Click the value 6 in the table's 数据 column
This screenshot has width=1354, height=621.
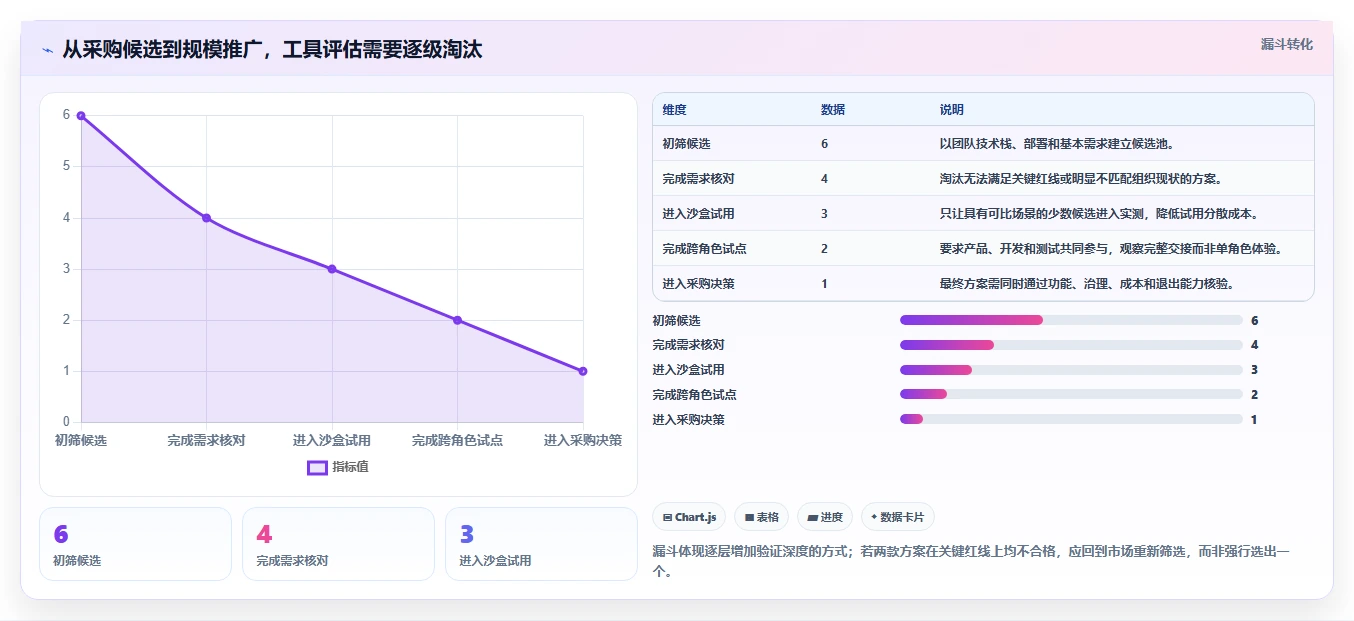[824, 144]
